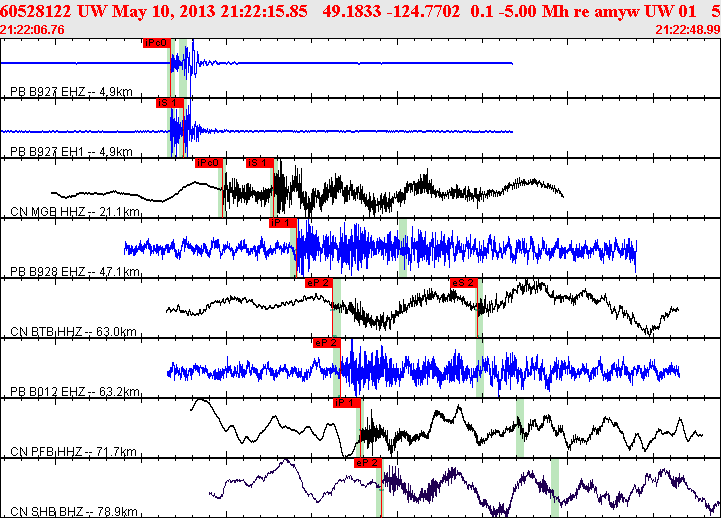Click the CN SHB BHZ channel label
This screenshot has width=721, height=518.
pos(74,512)
